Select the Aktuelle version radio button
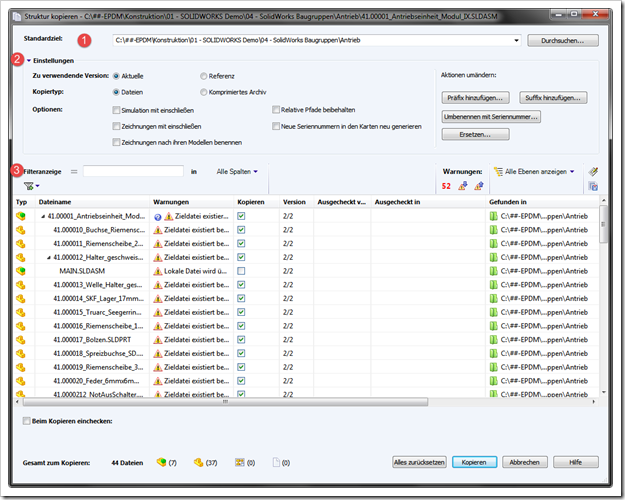 pos(116,76)
